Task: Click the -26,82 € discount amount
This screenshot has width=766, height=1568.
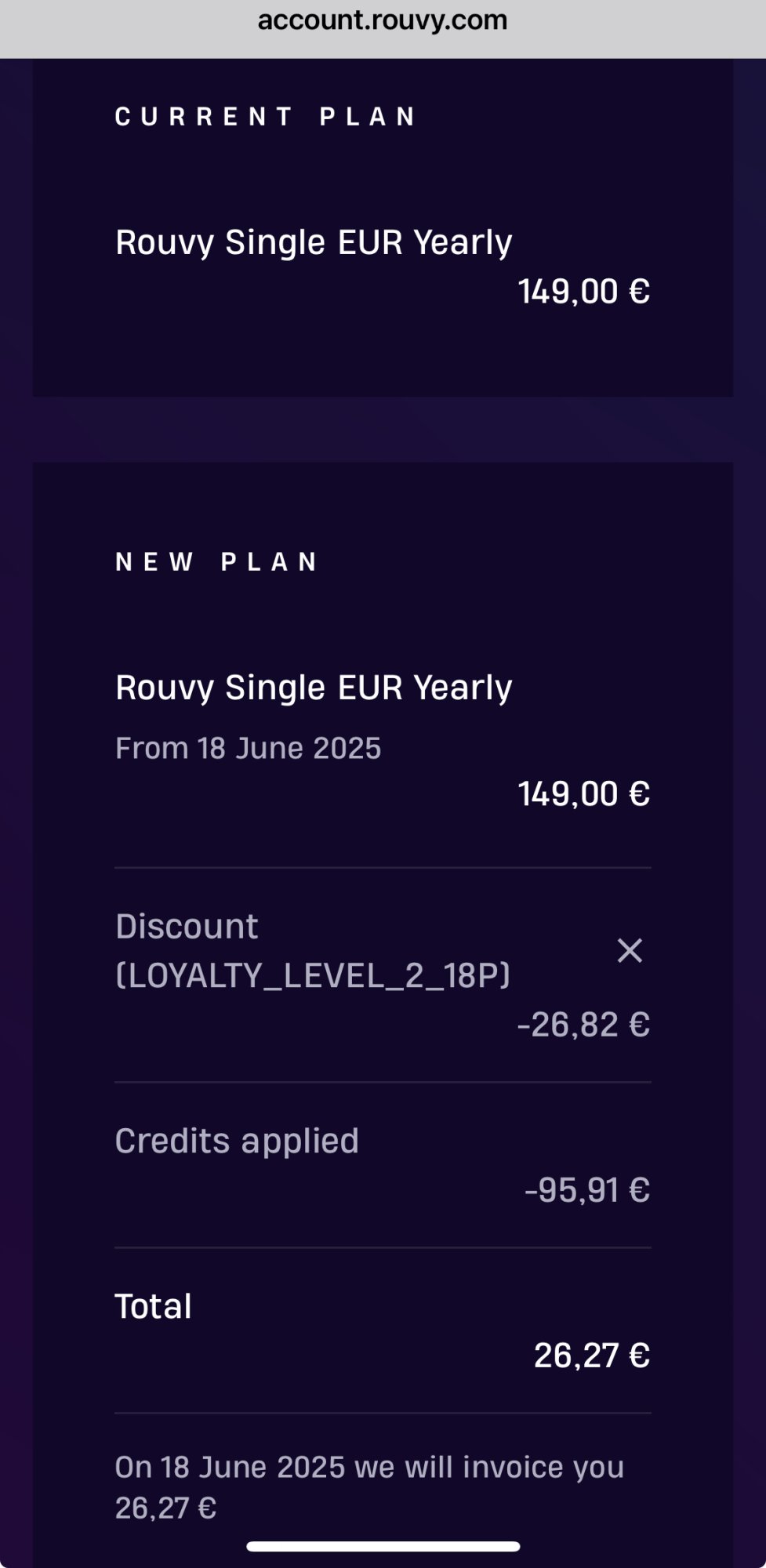Action: pos(583,1025)
